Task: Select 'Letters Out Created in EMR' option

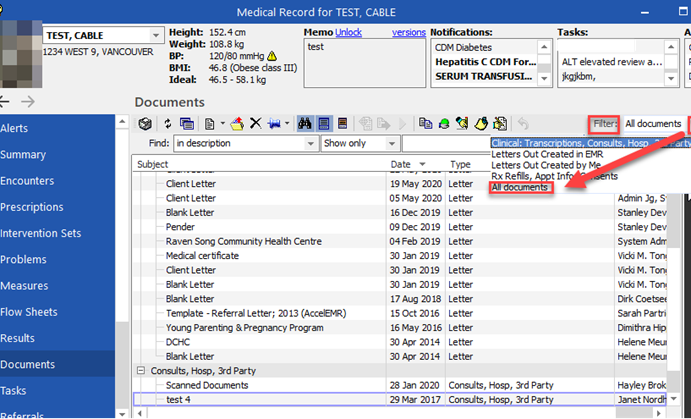Action: click(x=547, y=154)
